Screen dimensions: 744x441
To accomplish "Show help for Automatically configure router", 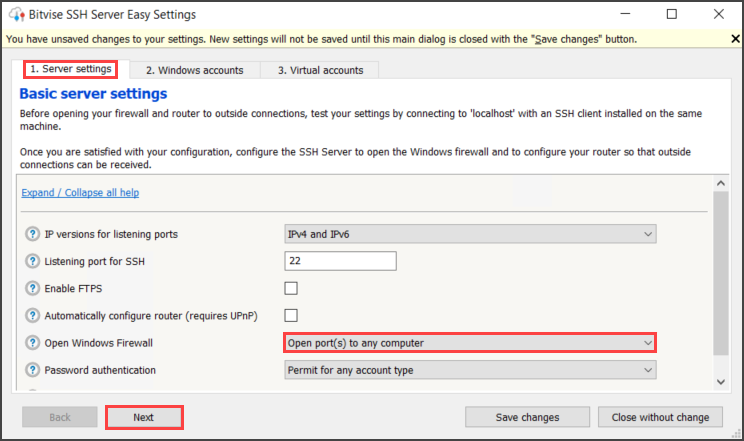I will click(32, 315).
